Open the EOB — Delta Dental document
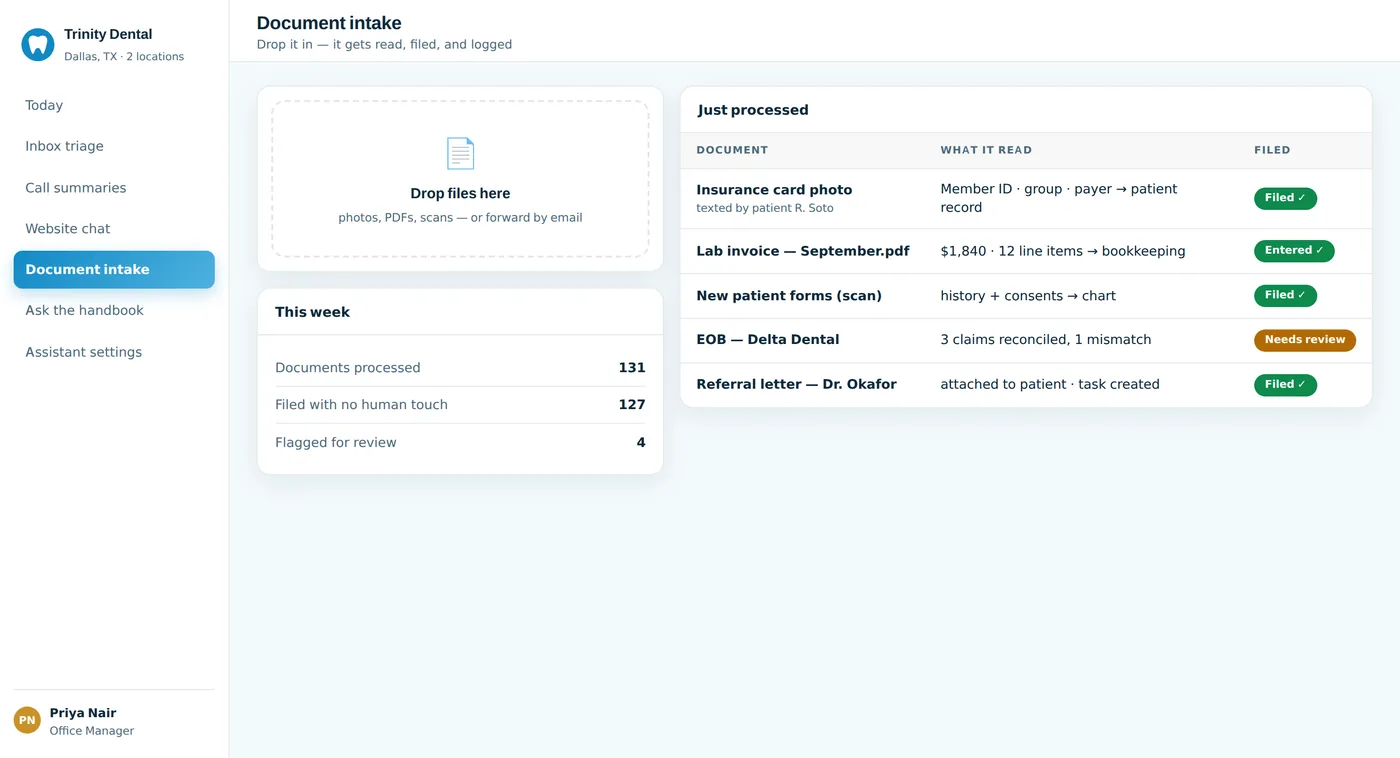This screenshot has width=1400, height=758. pos(768,340)
